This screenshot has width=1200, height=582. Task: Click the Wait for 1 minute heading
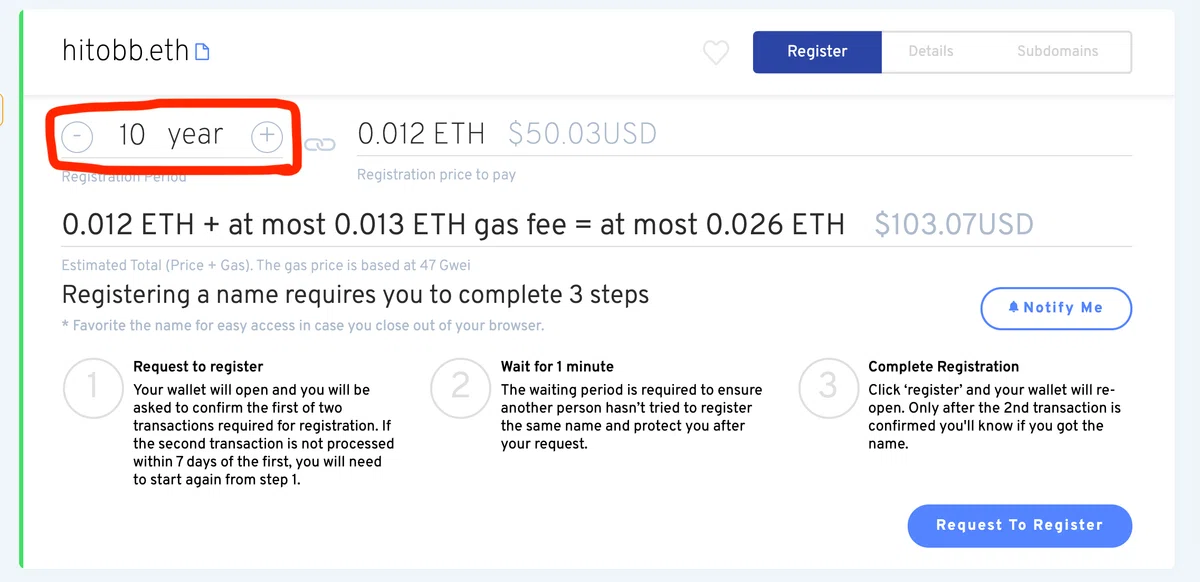557,367
